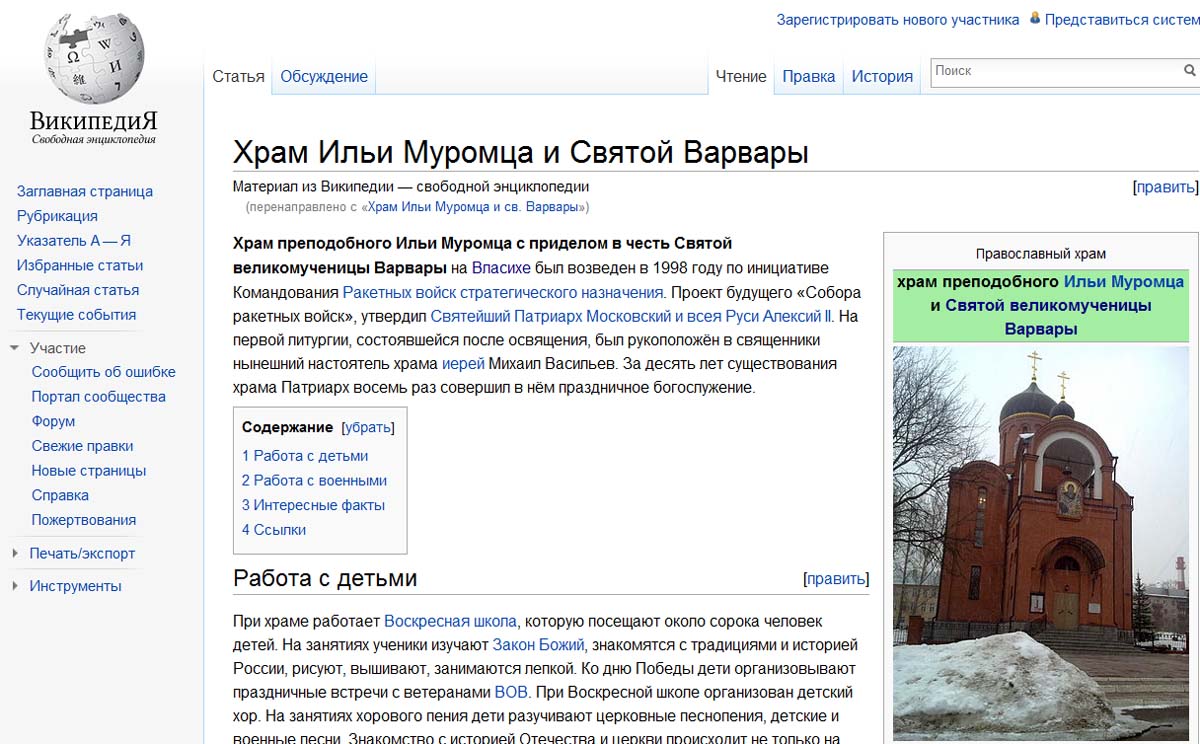The height and width of the screenshot is (744, 1200).
Task: Open Портал сообщества link
Action: click(x=99, y=397)
